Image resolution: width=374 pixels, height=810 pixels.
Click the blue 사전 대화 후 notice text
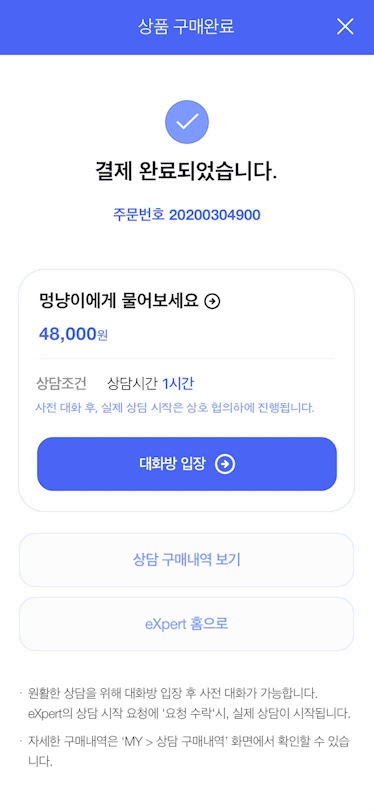(175, 408)
